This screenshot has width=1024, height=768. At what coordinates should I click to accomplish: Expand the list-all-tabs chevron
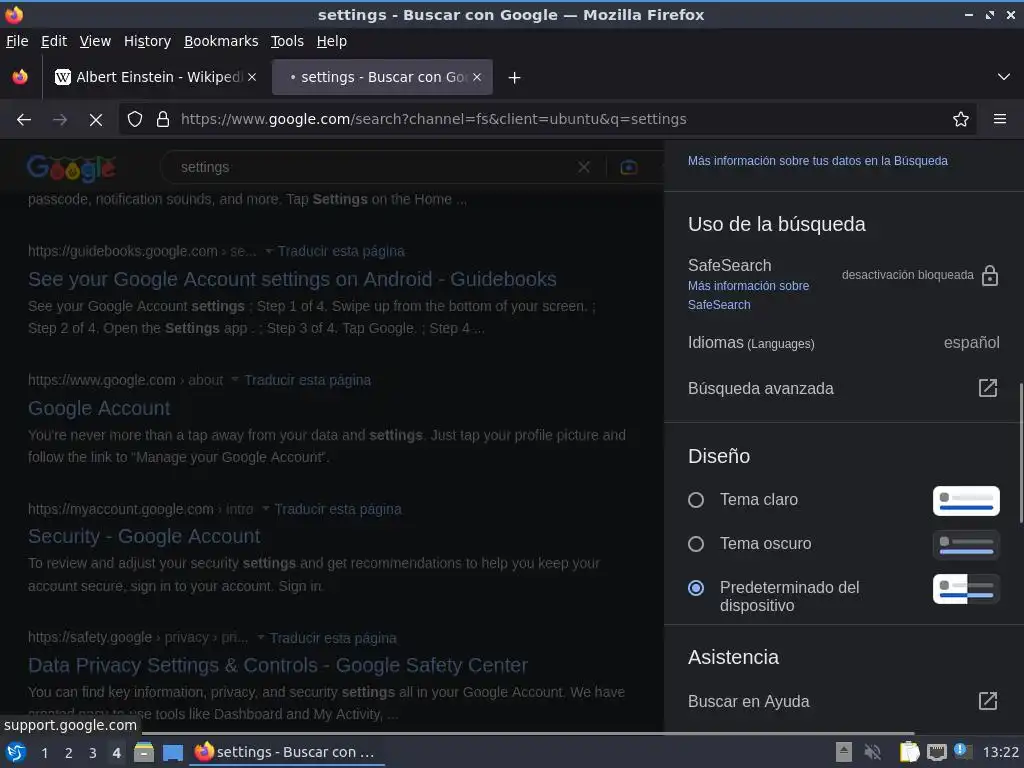coord(1004,77)
